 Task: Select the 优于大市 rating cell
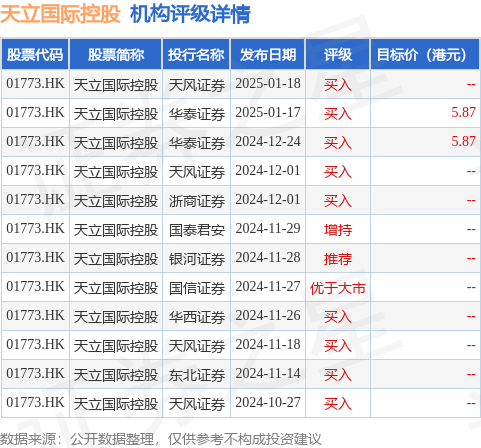[338, 288]
